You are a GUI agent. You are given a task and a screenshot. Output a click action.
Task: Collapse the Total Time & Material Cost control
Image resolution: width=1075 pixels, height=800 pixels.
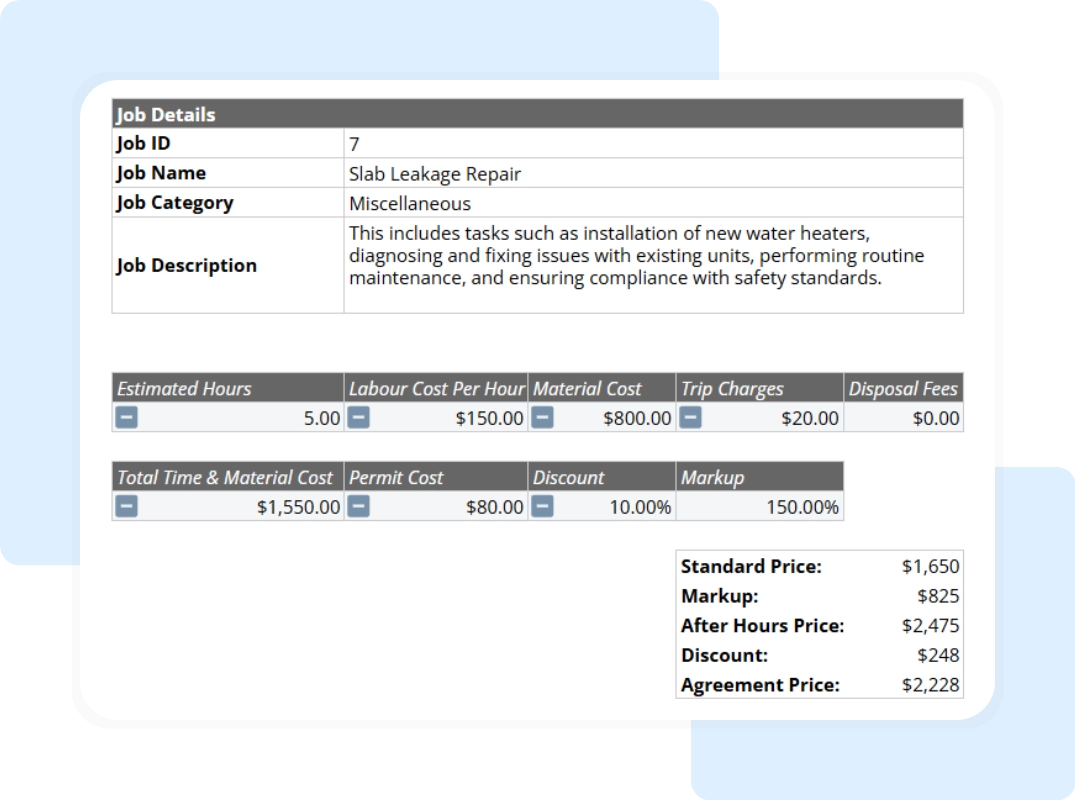coord(126,507)
